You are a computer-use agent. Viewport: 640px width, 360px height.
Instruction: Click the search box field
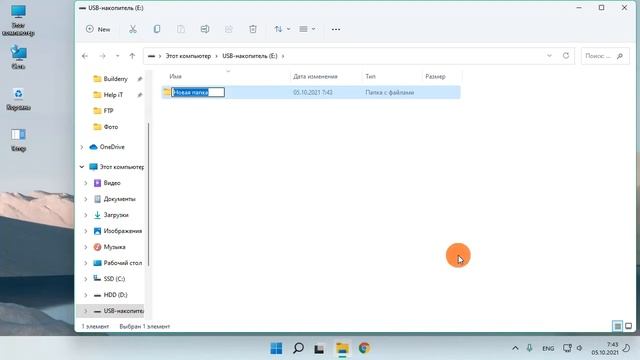pos(605,56)
